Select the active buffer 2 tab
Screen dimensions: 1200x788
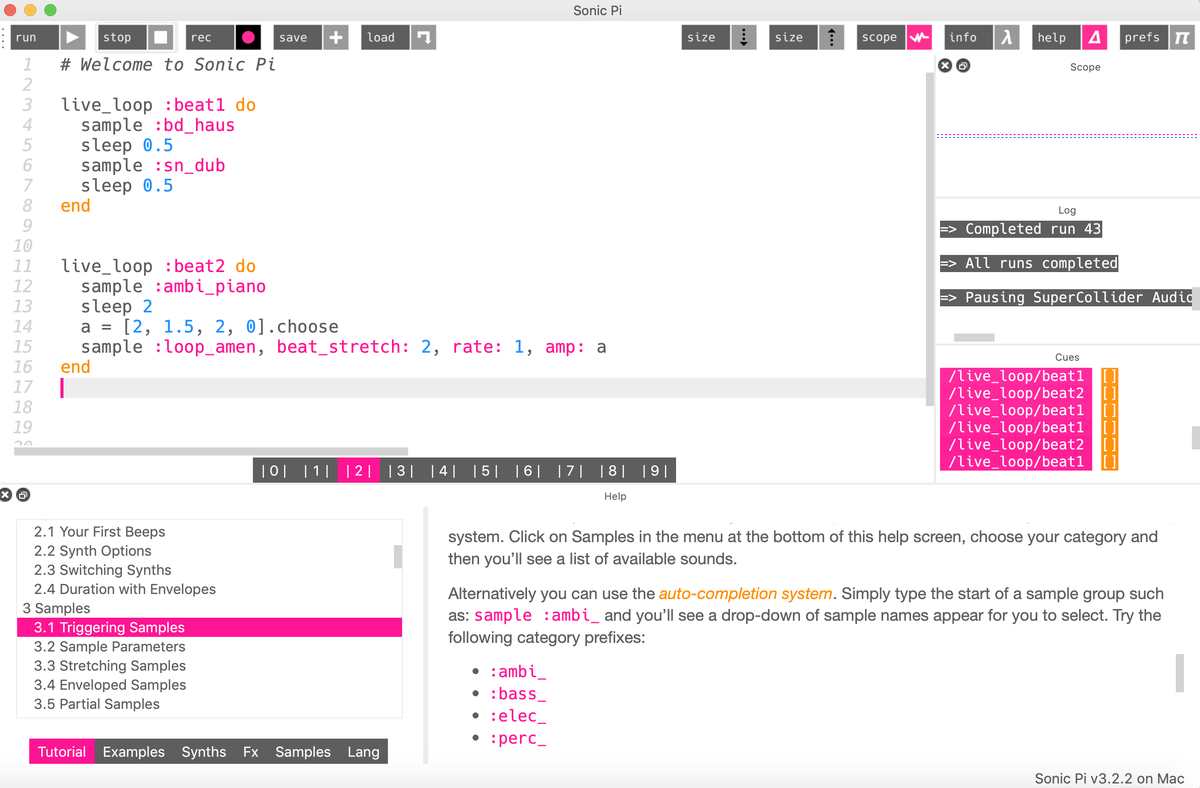click(x=358, y=470)
